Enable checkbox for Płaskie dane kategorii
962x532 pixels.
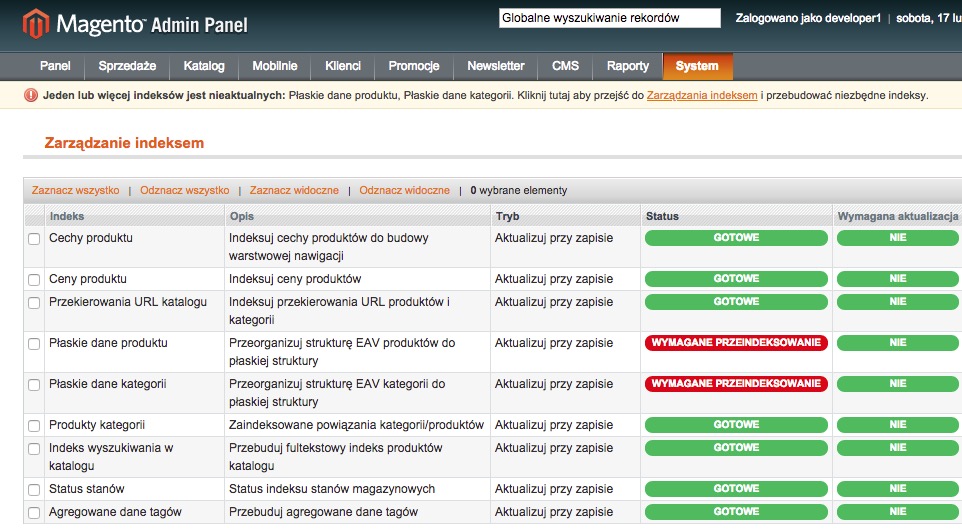pos(34,385)
